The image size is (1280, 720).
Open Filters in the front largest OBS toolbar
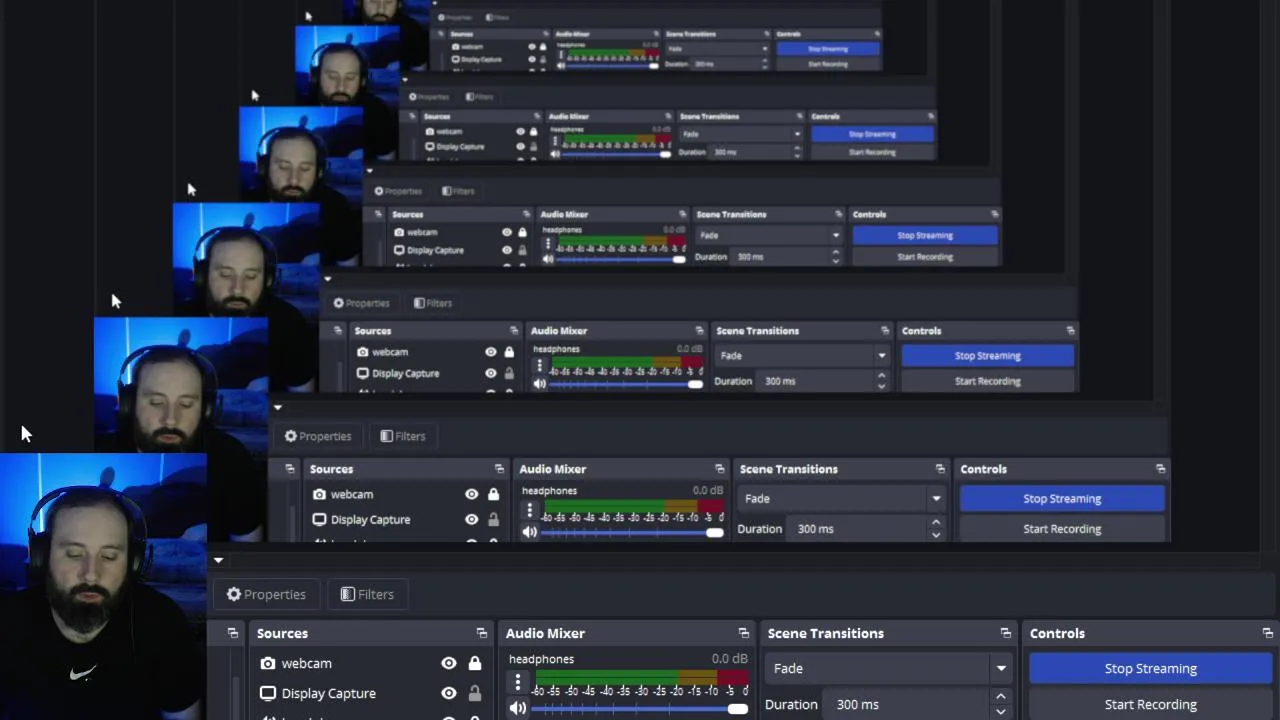(x=367, y=594)
